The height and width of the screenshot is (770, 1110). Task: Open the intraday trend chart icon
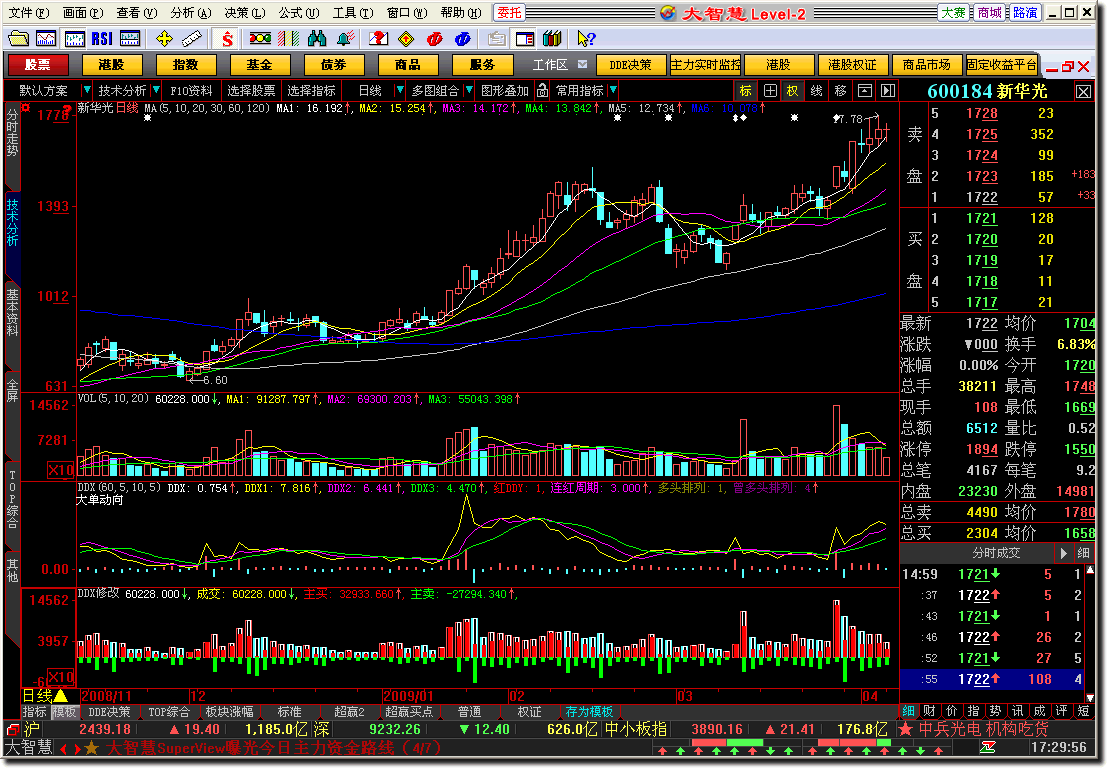click(46, 39)
